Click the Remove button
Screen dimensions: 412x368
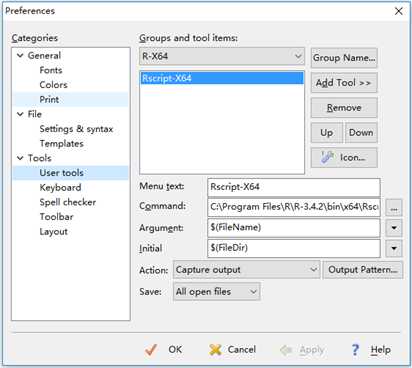[x=344, y=108]
